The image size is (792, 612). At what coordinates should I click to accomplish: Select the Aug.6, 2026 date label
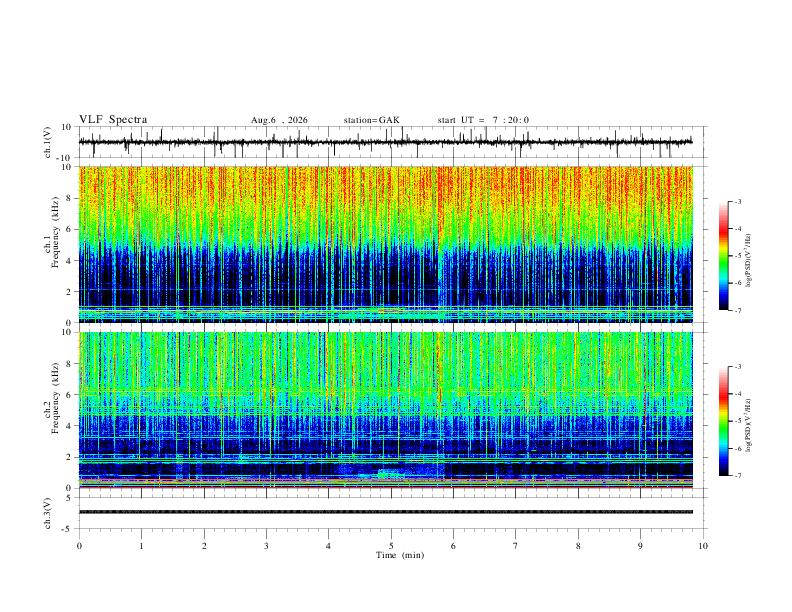point(279,120)
